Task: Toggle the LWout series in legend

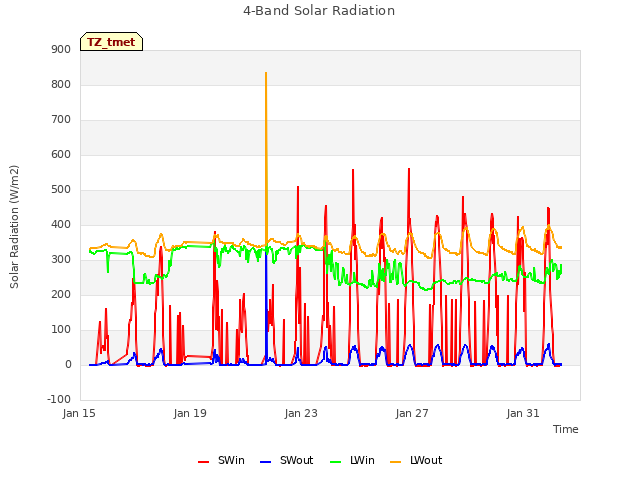Action: [416, 460]
